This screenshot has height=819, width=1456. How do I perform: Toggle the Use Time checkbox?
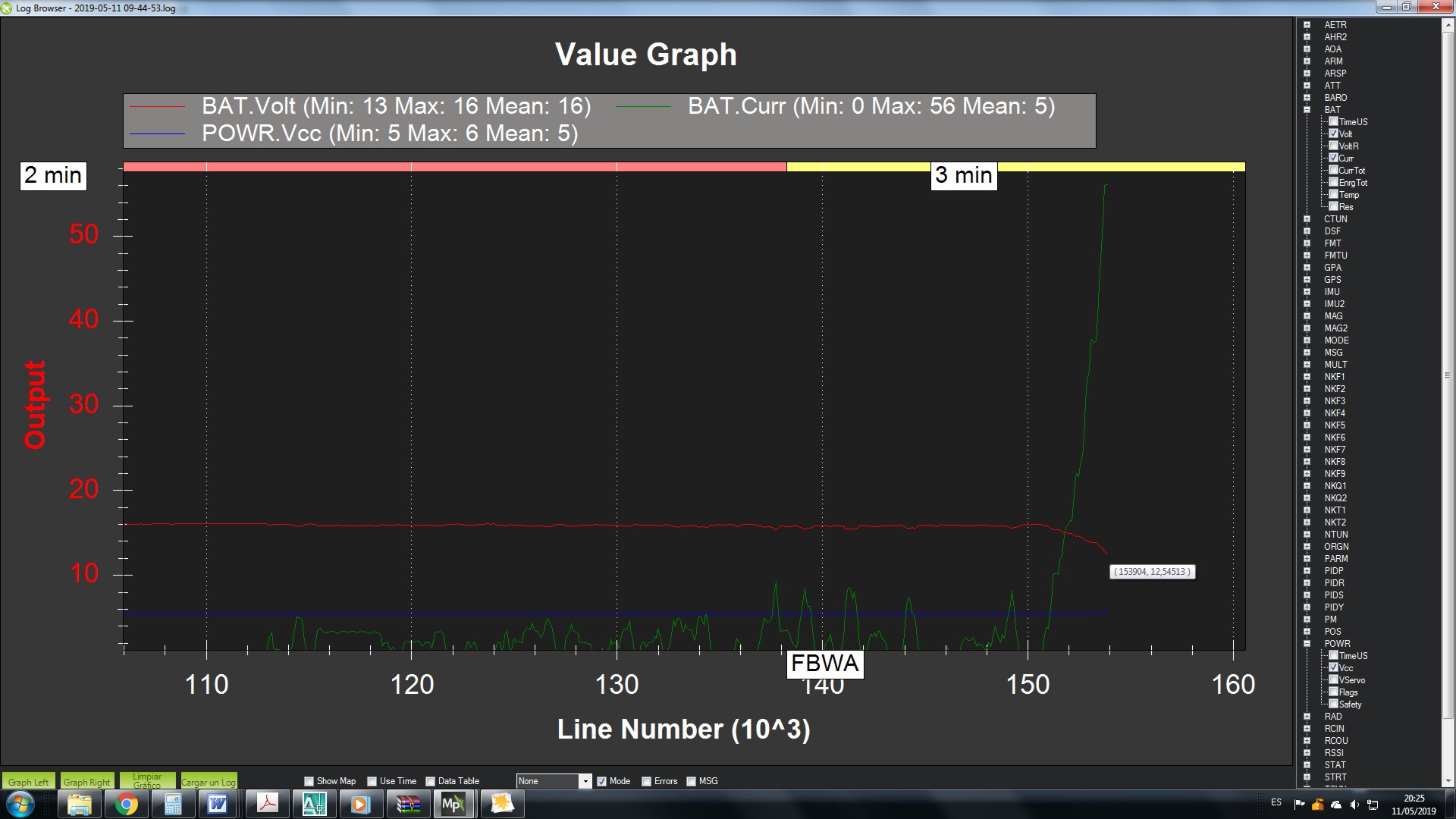(x=372, y=781)
